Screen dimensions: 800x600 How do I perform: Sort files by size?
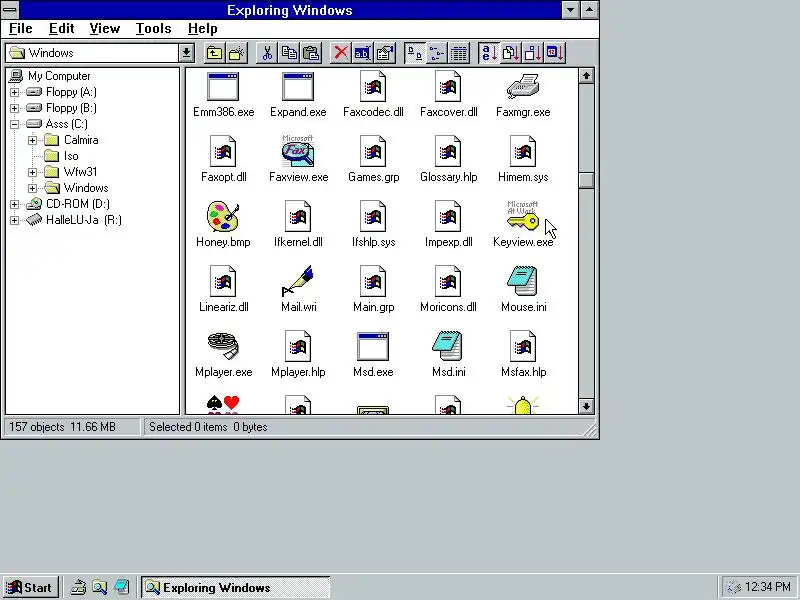tap(533, 53)
